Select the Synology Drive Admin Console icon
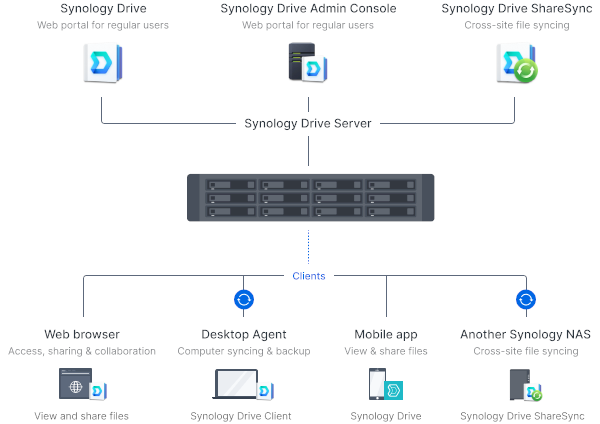 point(306,62)
